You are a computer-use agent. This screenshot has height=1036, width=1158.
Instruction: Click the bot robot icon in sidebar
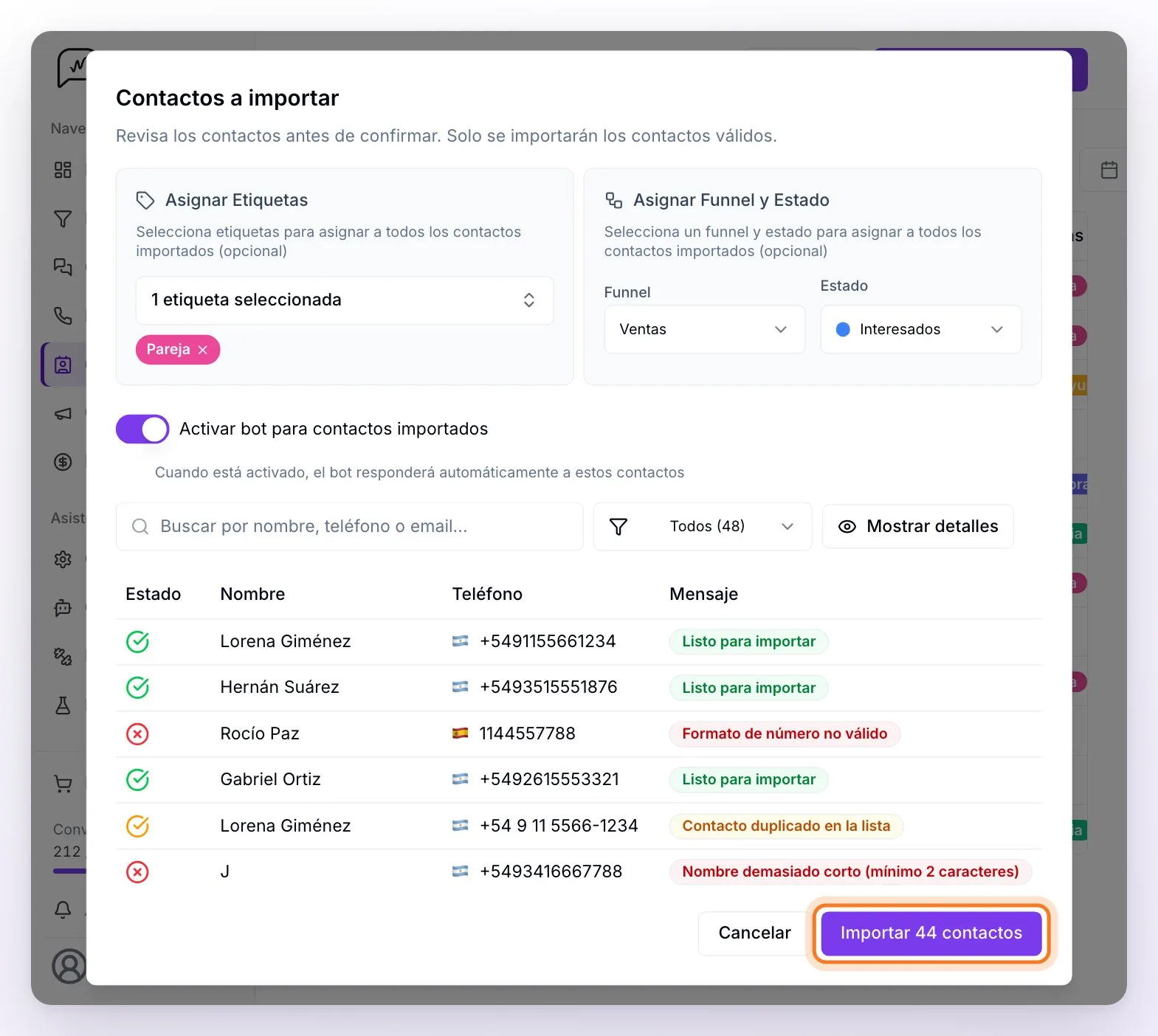(x=63, y=608)
